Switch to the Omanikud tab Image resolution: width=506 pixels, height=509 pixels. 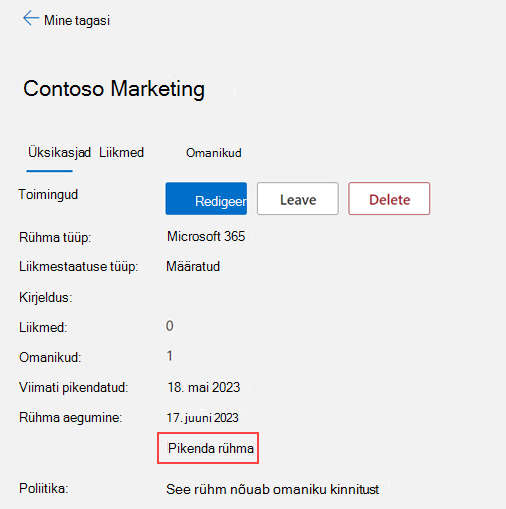pyautogui.click(x=214, y=153)
